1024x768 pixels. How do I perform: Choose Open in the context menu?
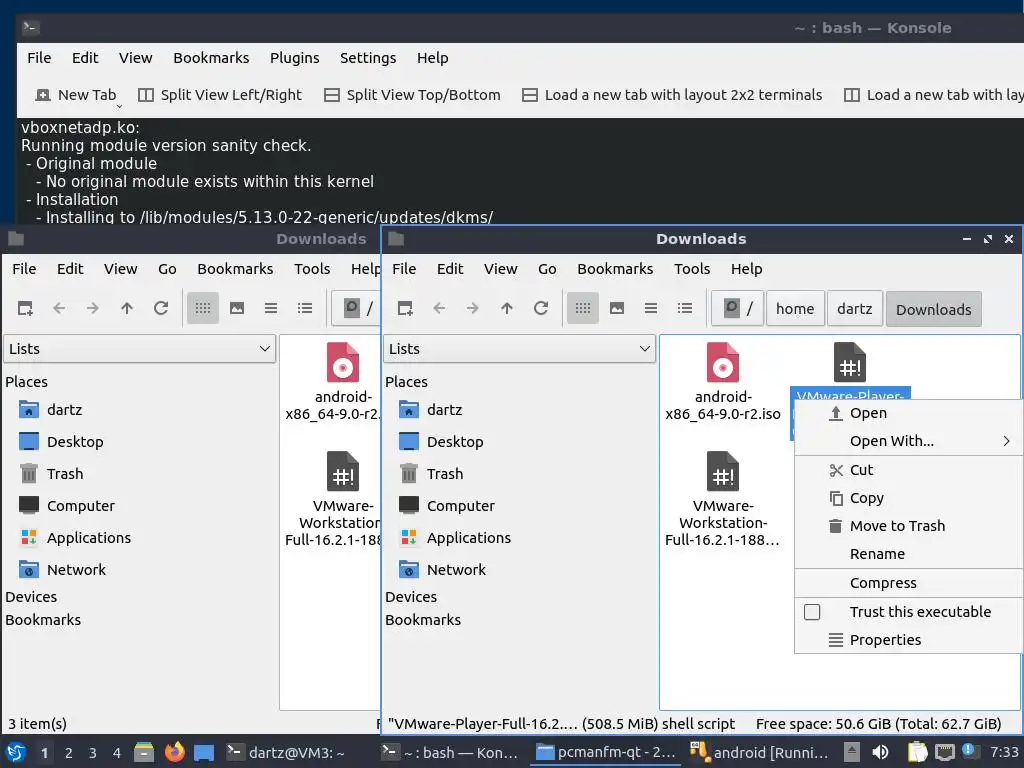click(x=908, y=413)
